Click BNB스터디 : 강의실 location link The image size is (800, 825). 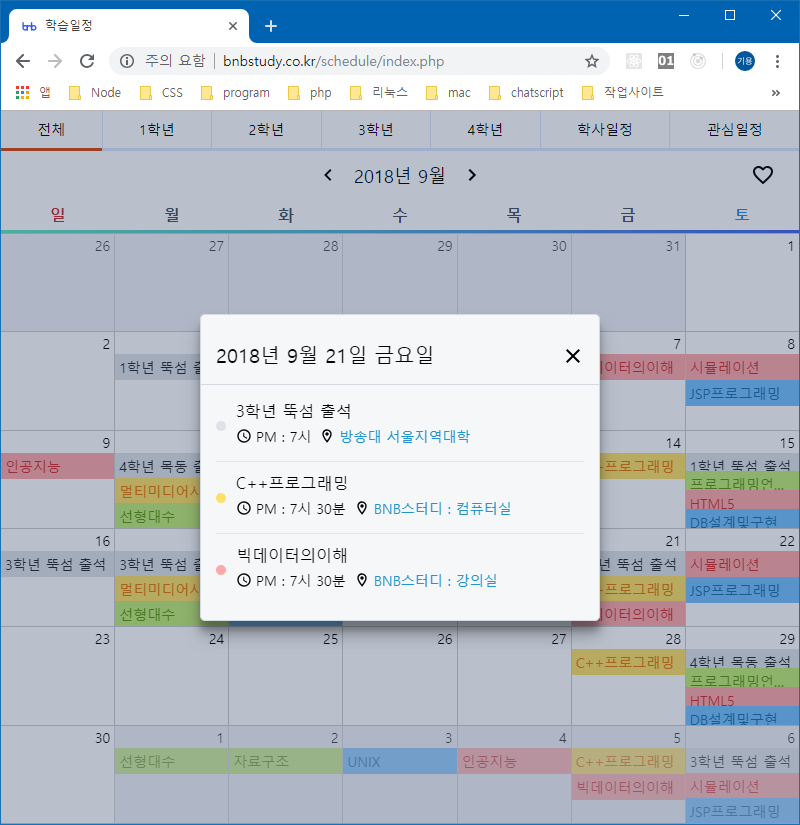[x=435, y=580]
